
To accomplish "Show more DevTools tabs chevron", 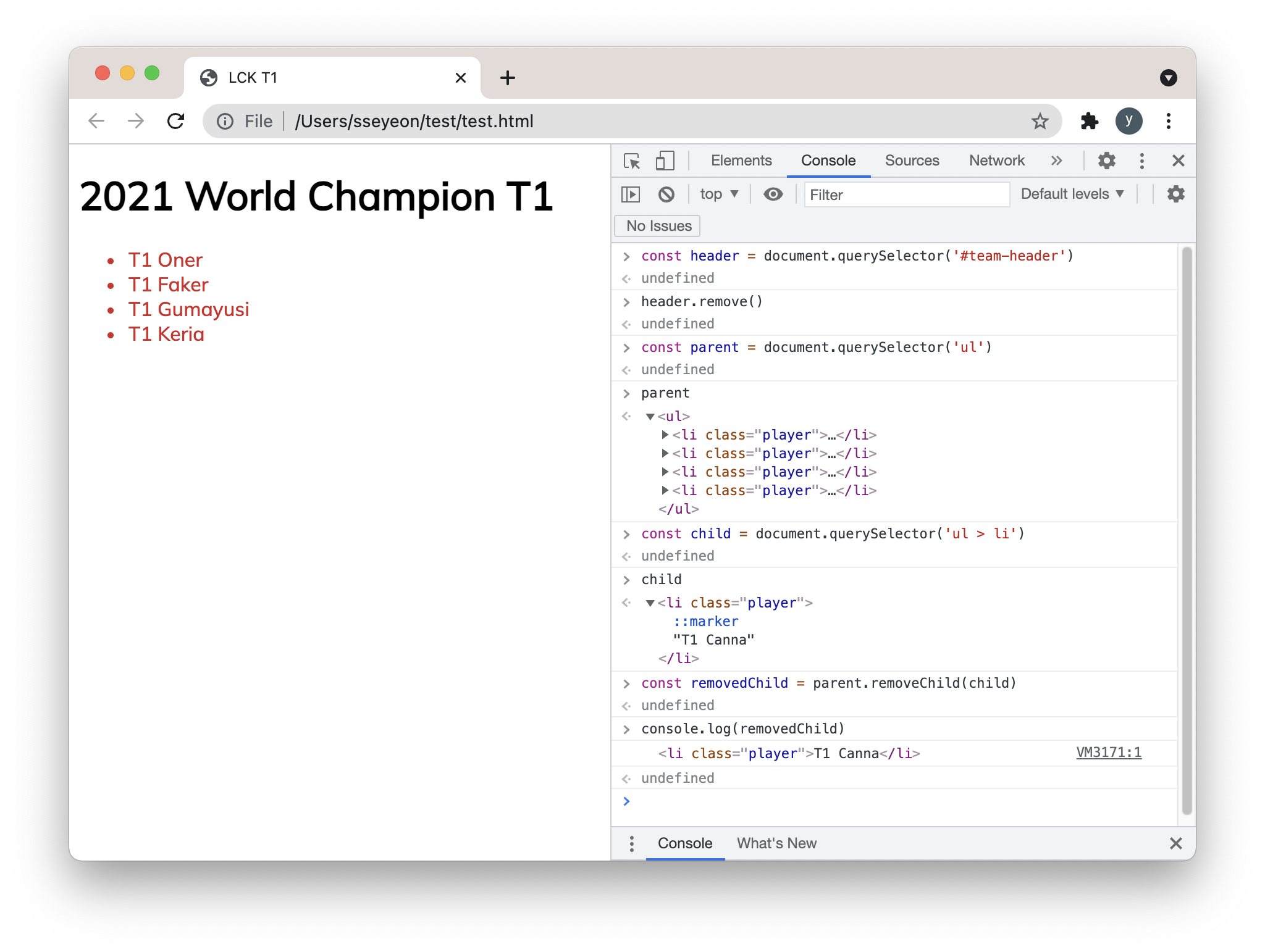I will 1056,161.
